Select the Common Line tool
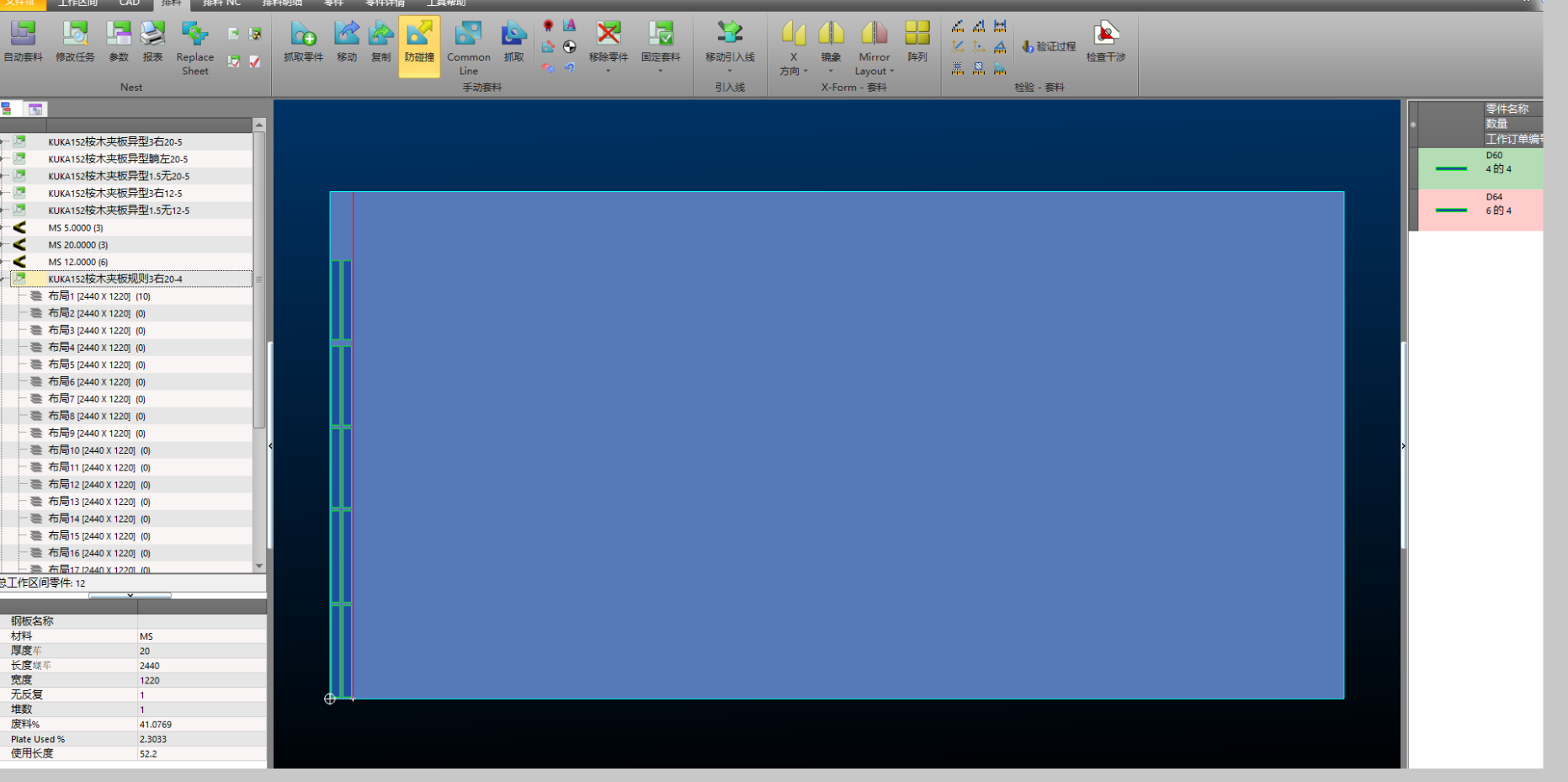Screen dimensions: 1568x782 pos(468,49)
